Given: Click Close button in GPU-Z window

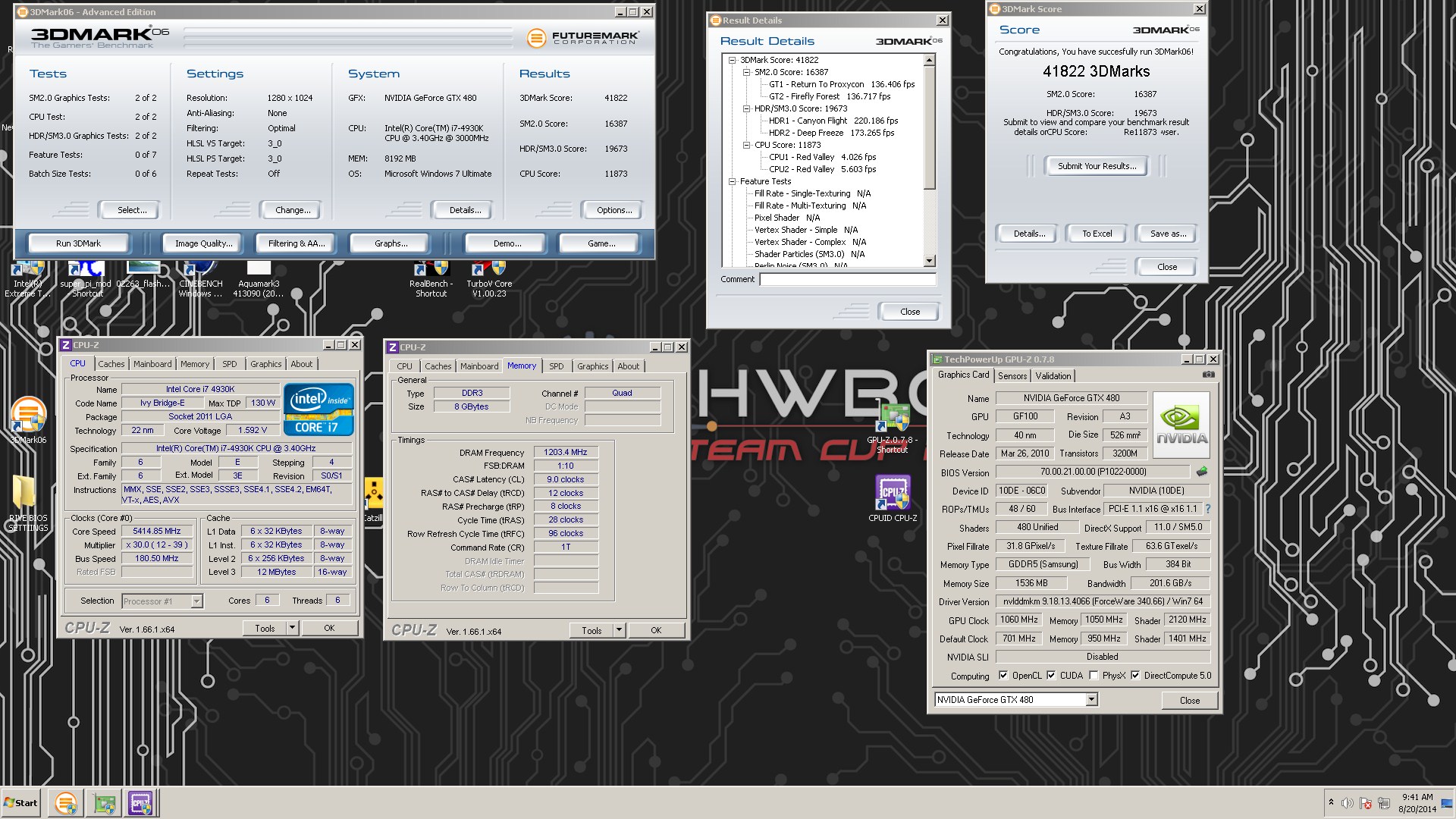Looking at the screenshot, I should [1189, 700].
